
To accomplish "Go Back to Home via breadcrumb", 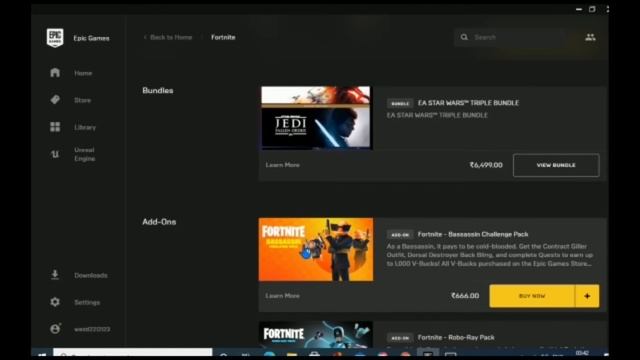I will click(168, 37).
